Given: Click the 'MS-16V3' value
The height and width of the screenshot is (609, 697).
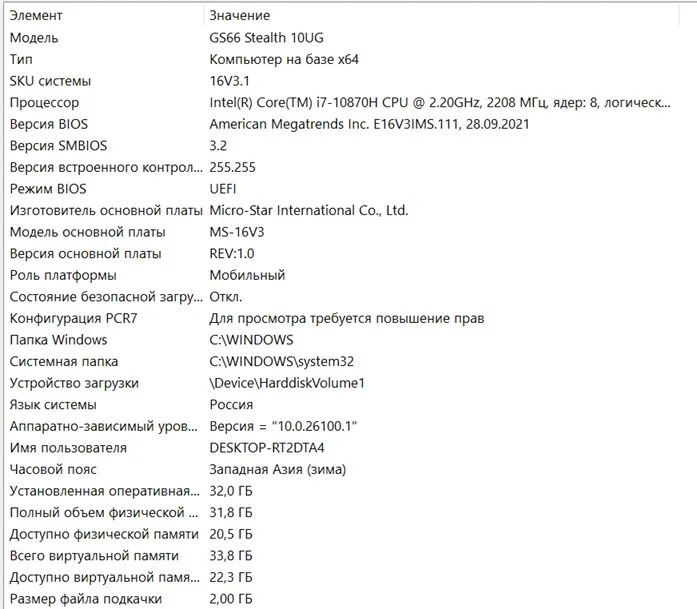Looking at the screenshot, I should coord(237,232).
